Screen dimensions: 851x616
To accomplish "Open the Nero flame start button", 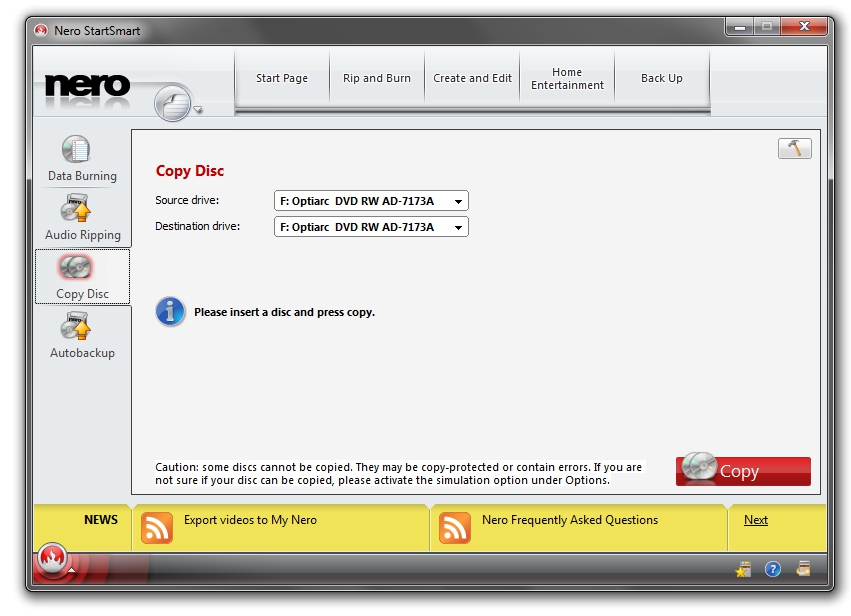I will 53,558.
